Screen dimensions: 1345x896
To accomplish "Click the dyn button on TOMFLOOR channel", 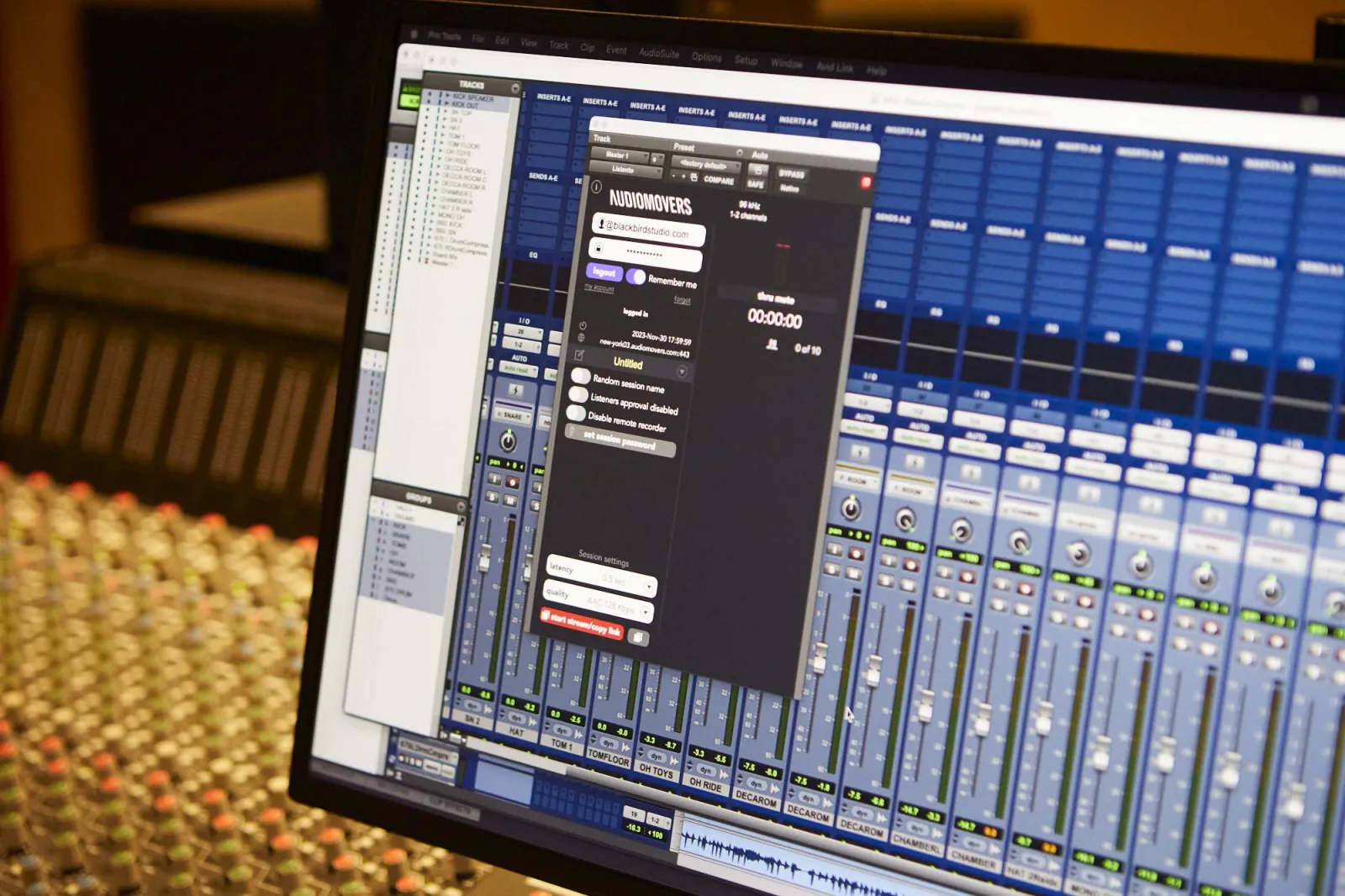I will [608, 743].
